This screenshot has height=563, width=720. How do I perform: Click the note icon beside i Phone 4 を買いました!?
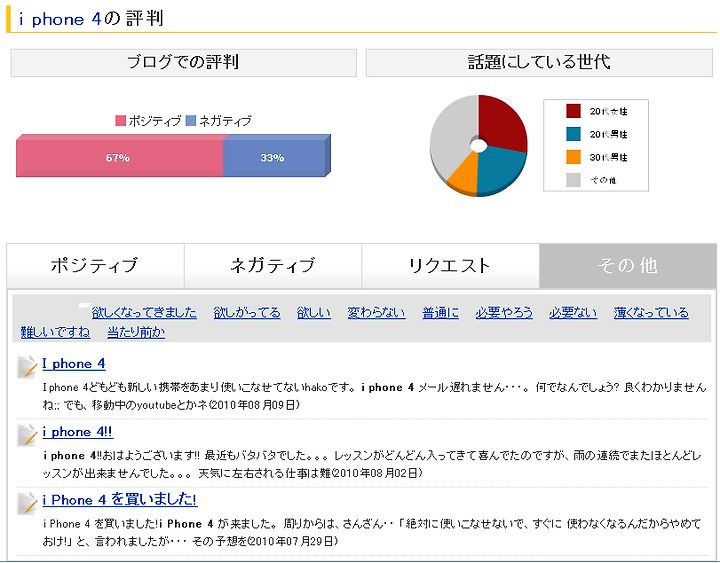coord(27,503)
